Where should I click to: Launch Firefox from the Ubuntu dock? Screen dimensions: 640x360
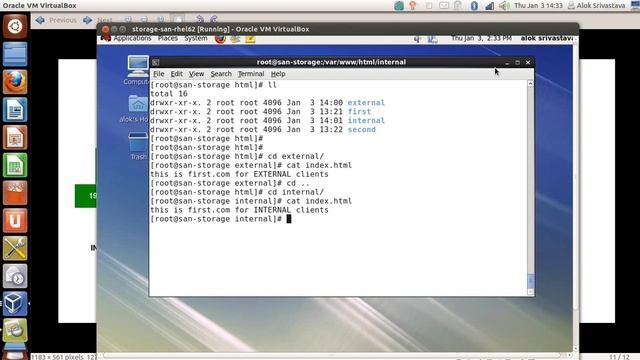(x=15, y=82)
